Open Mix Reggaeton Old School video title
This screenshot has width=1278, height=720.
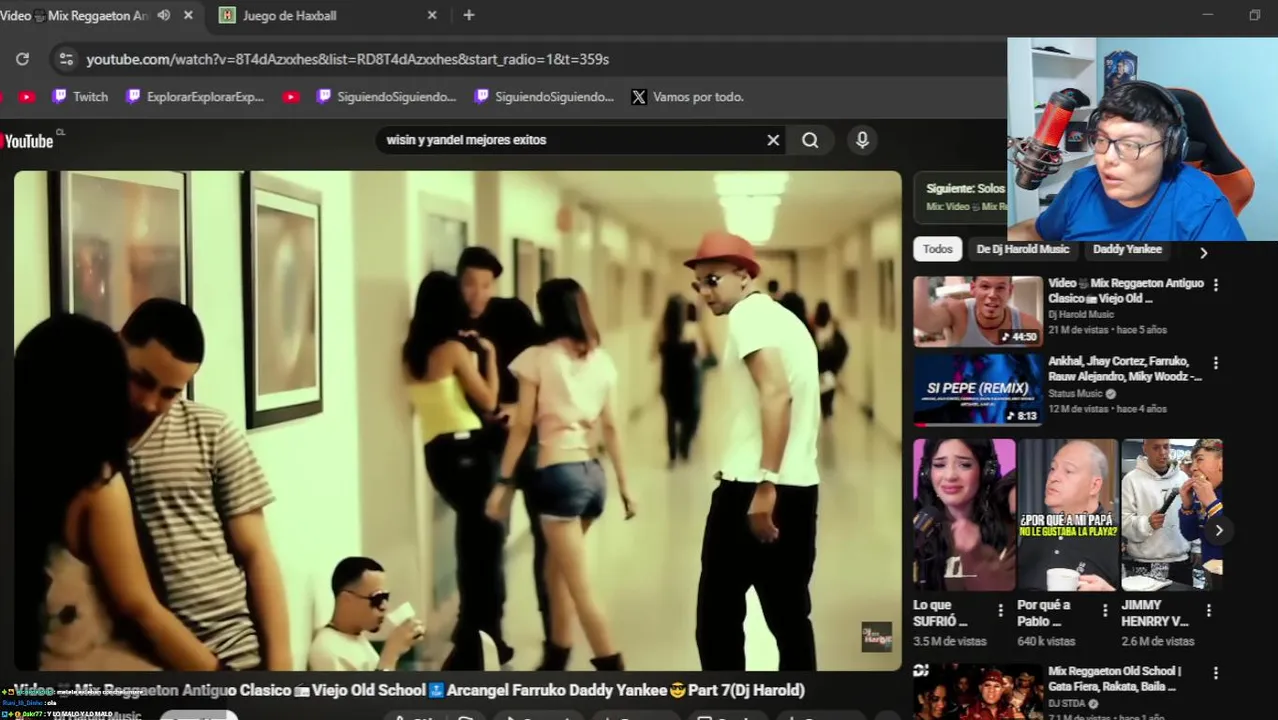click(x=1114, y=679)
